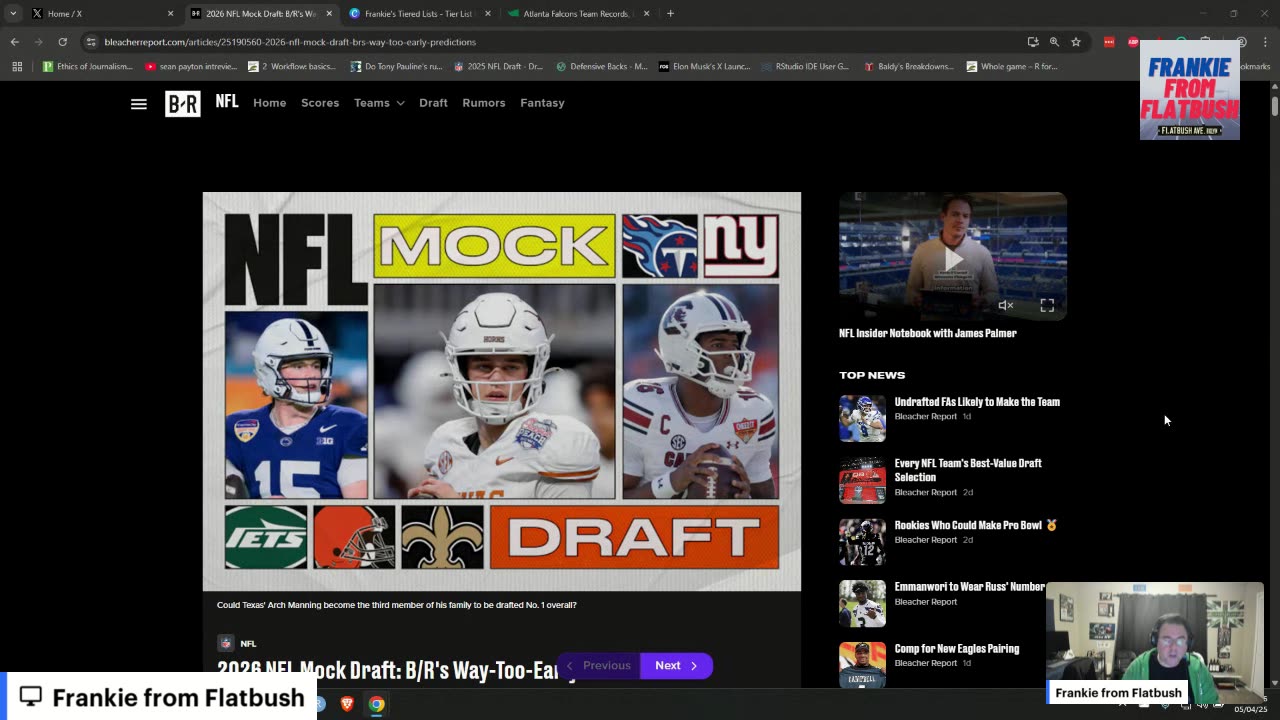Bookmark this page with the star icon
Image resolution: width=1280 pixels, height=720 pixels.
click(1076, 42)
